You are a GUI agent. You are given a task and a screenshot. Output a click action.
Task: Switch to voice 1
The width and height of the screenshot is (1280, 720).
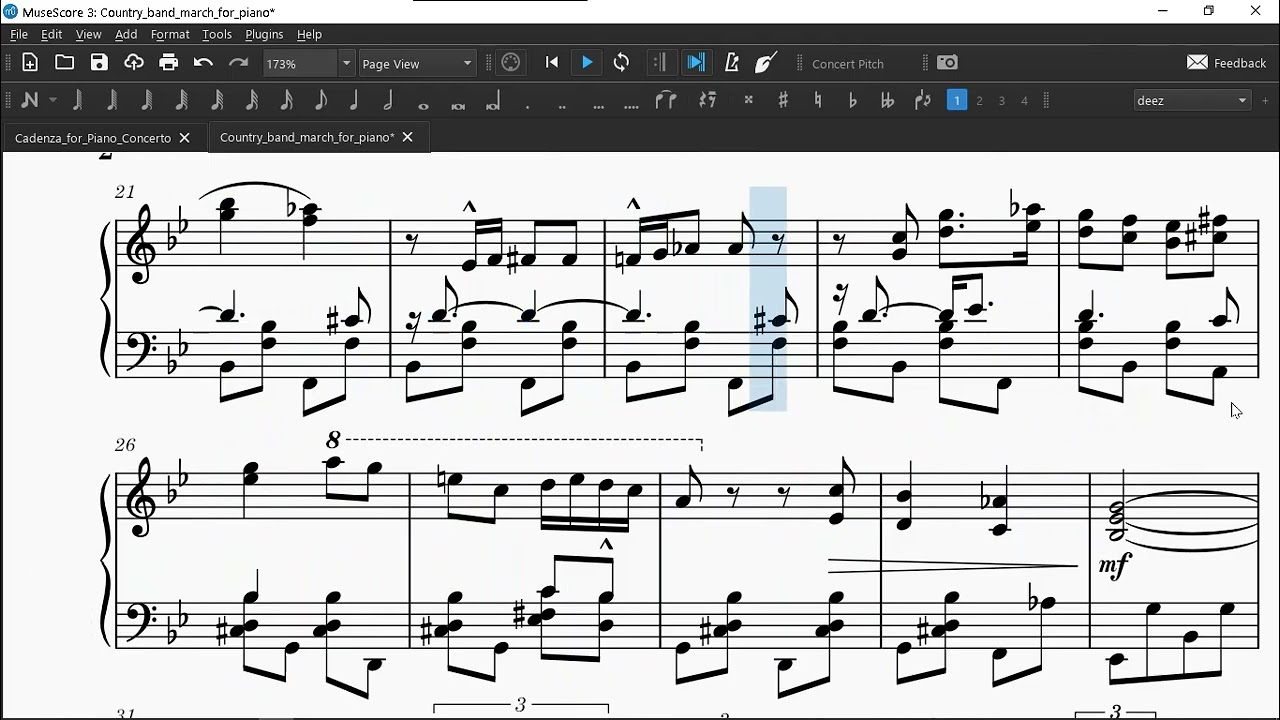(957, 100)
